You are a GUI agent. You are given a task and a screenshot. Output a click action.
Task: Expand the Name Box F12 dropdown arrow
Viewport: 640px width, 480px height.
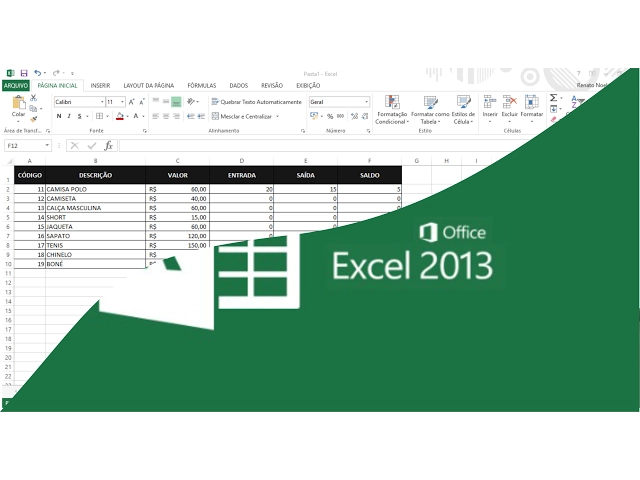coord(47,146)
